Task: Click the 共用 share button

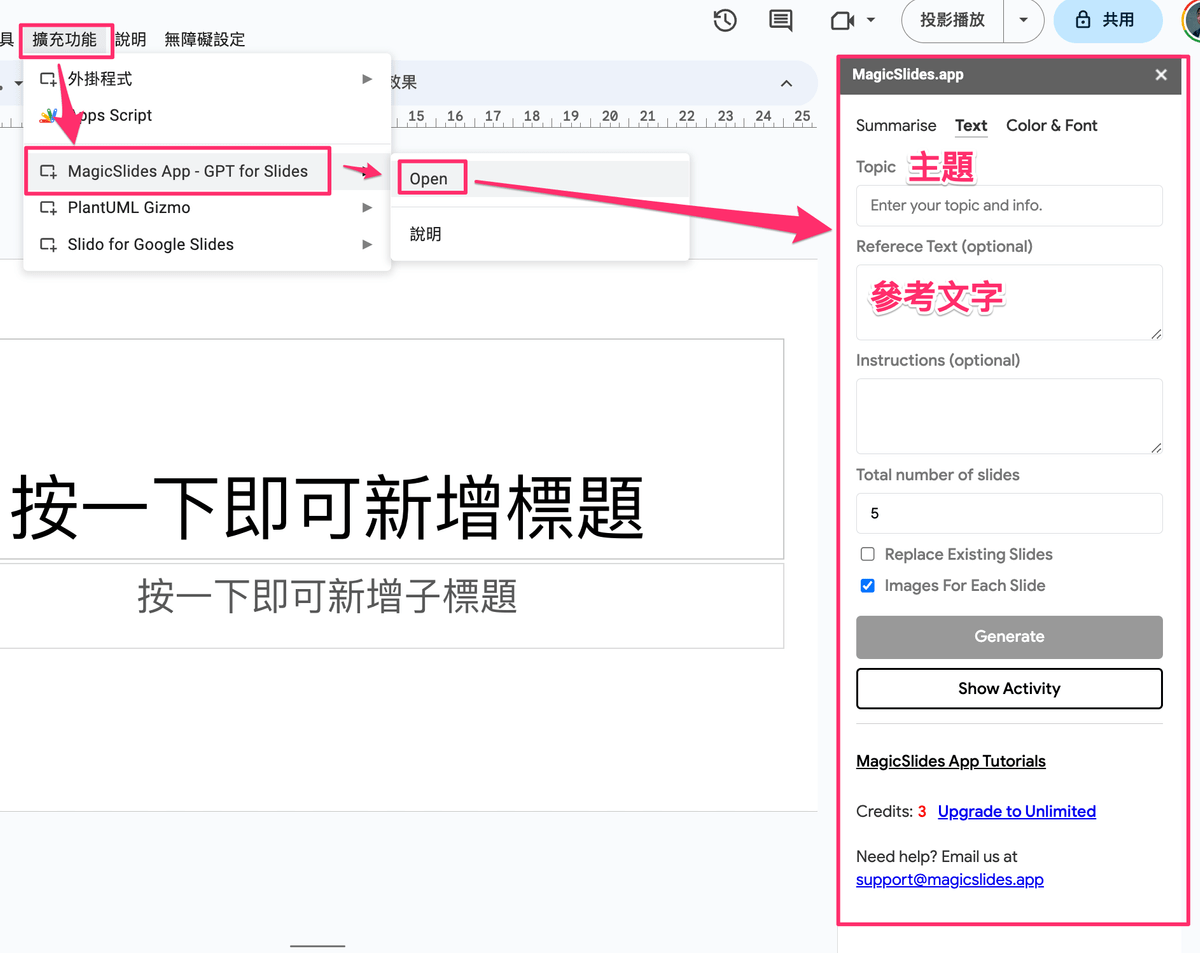Action: click(x=1107, y=20)
